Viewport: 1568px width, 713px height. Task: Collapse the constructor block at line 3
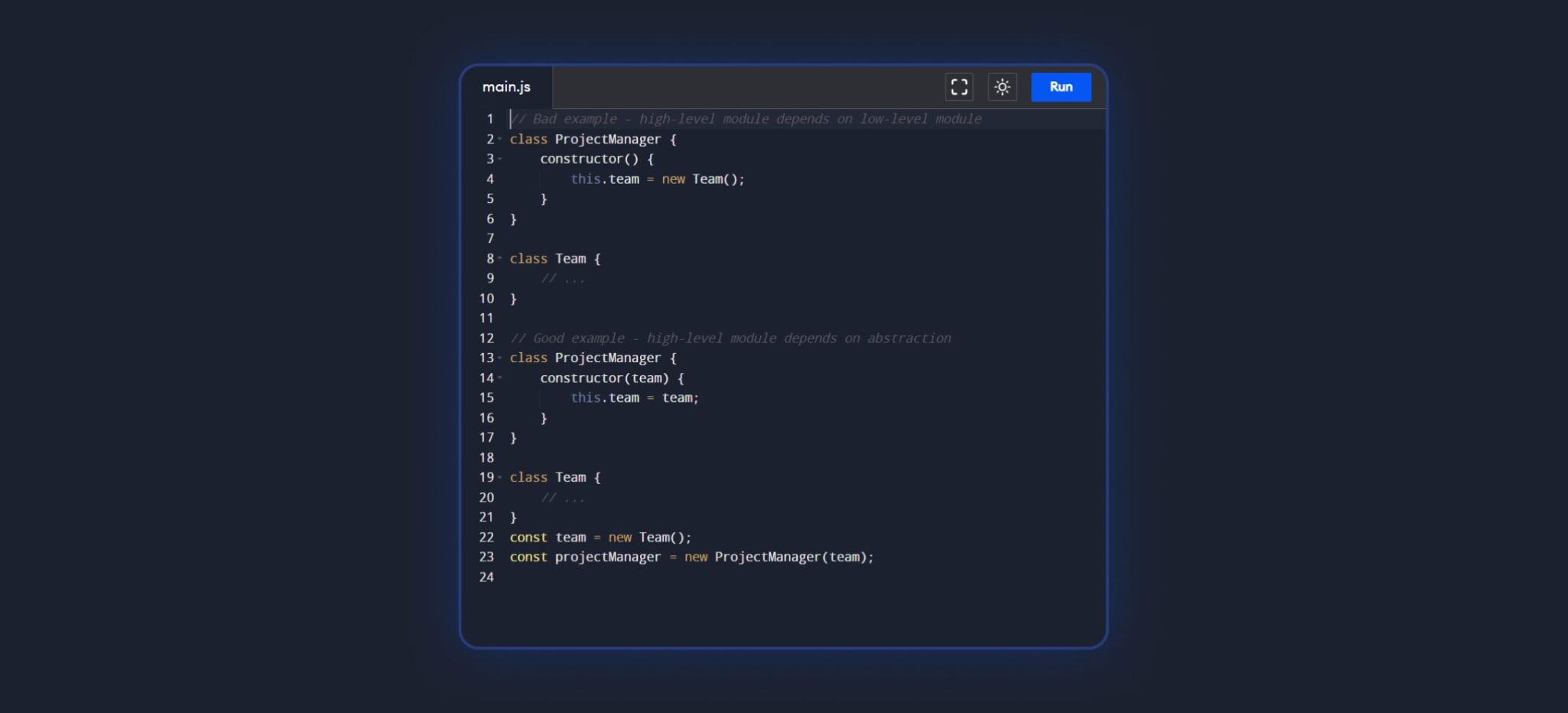(500, 160)
